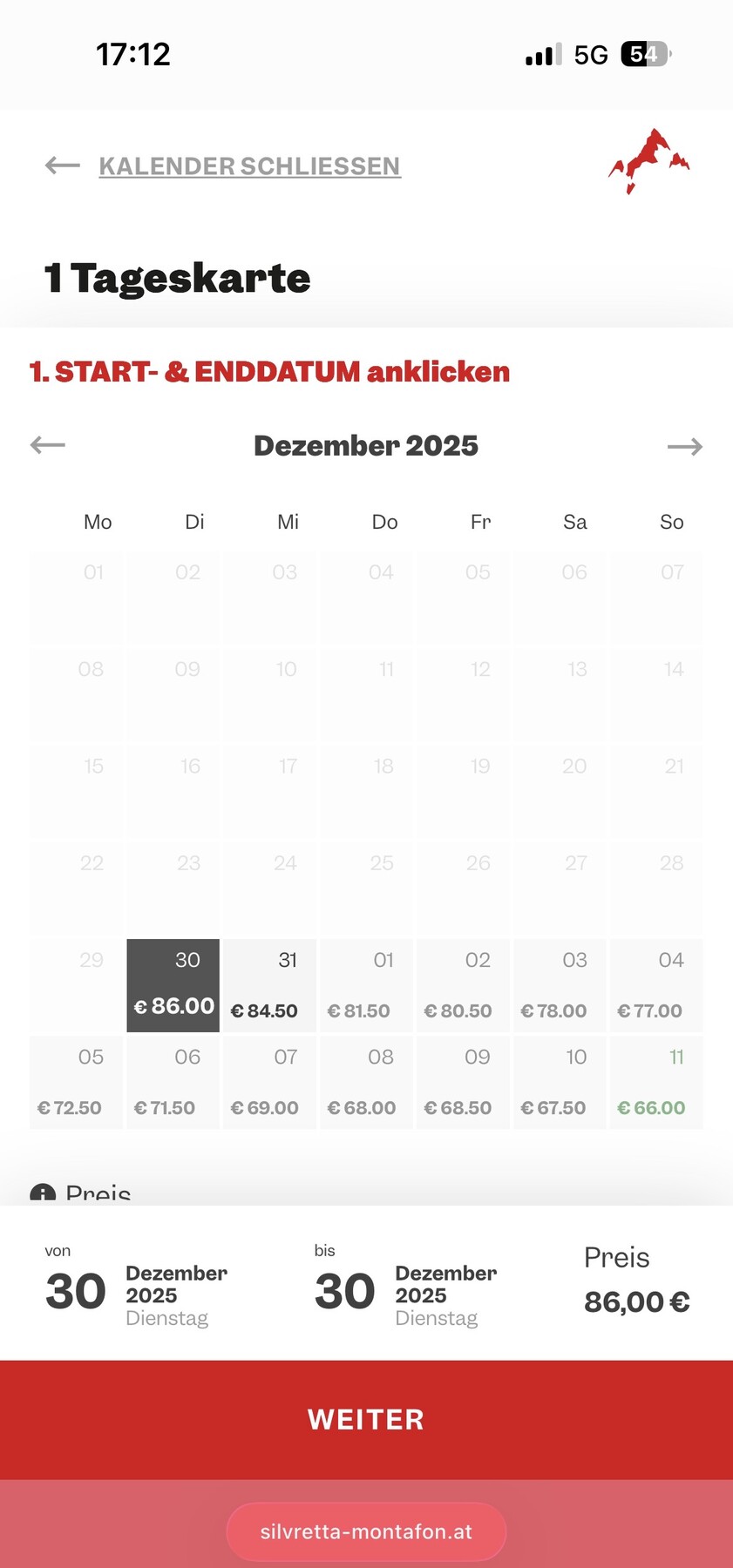Tap the silvretta-montafon.at address pill
This screenshot has height=1568, width=733.
click(366, 1531)
